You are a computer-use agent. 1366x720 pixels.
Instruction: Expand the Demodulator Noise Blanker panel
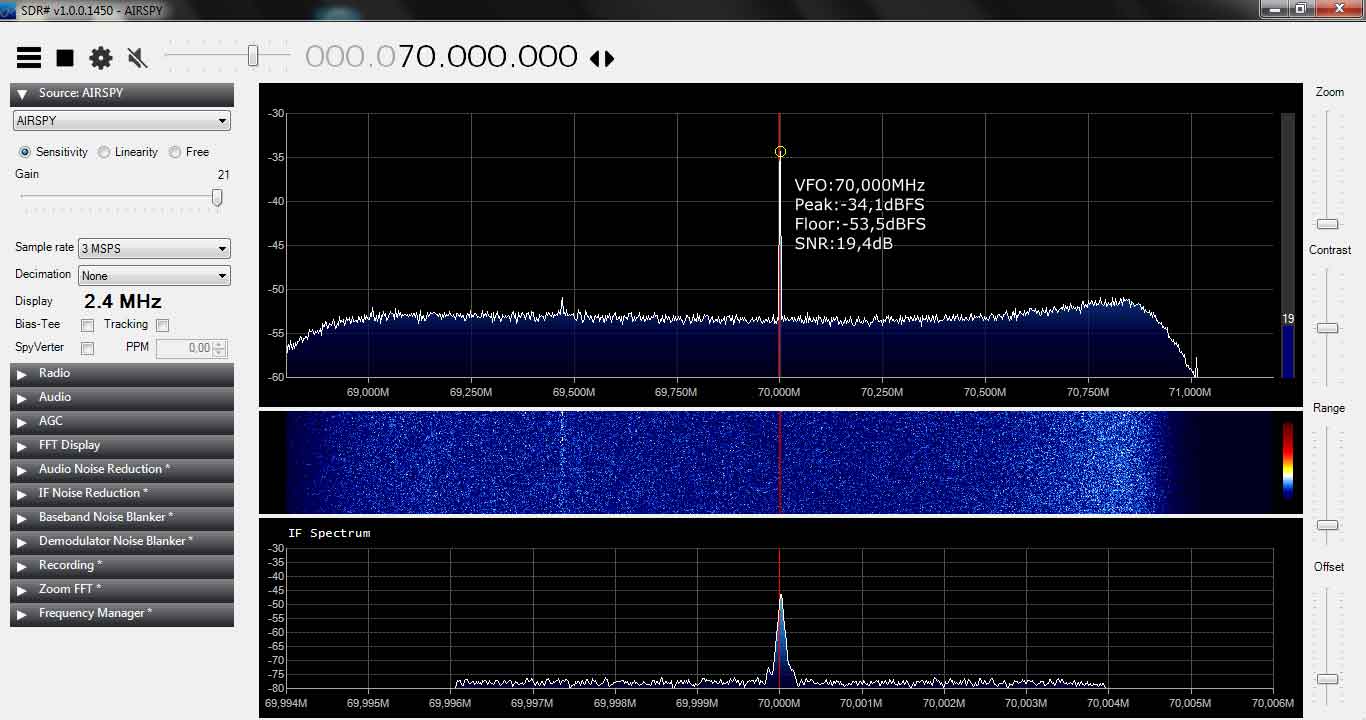[122, 541]
